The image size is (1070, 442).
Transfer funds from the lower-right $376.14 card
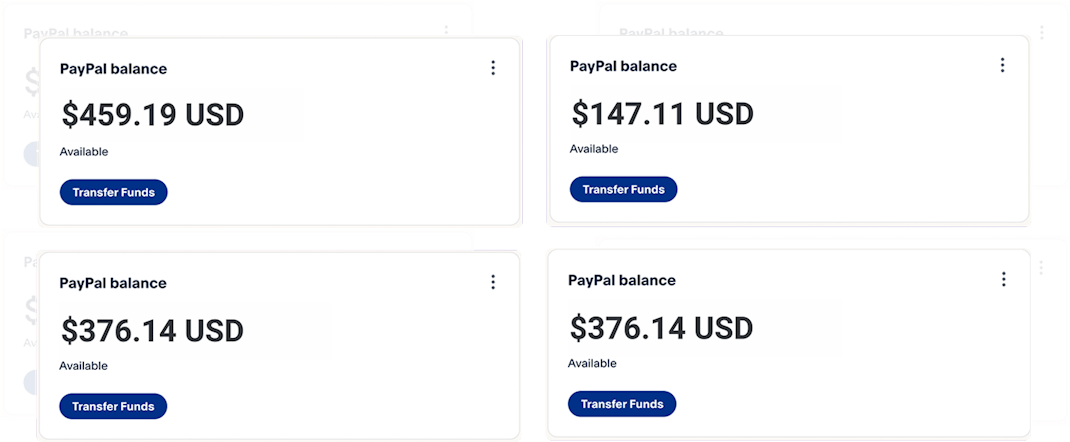tap(622, 404)
